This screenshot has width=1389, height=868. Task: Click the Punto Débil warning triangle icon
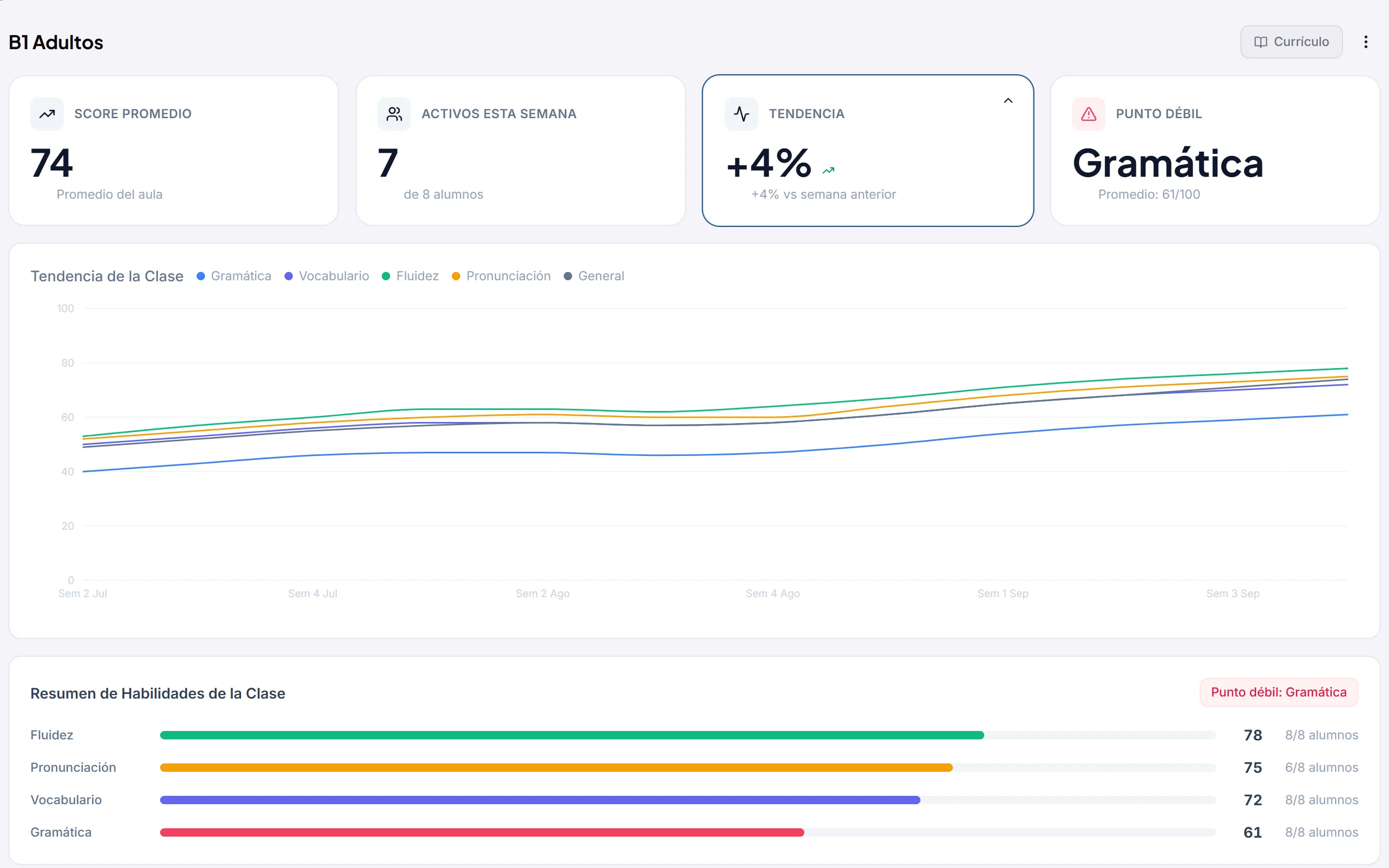click(x=1089, y=114)
